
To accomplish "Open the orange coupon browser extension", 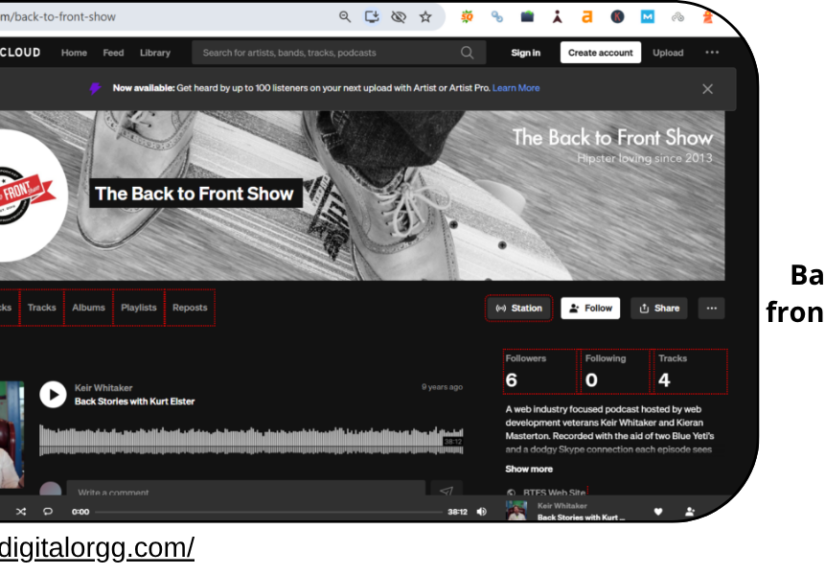I will 467,17.
